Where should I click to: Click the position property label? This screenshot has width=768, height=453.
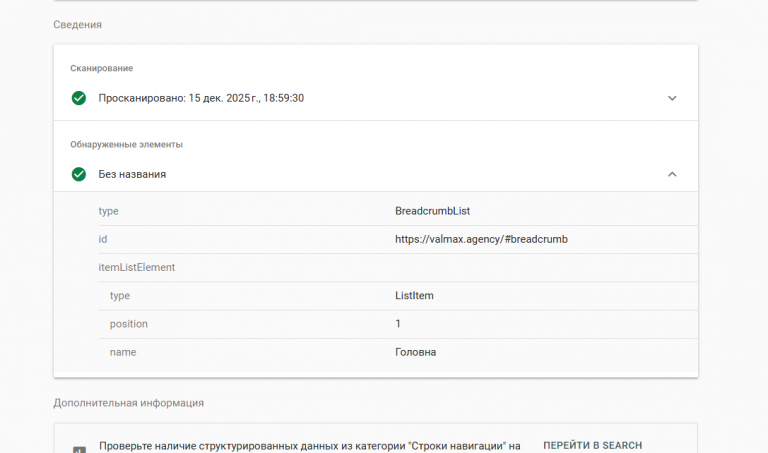pyautogui.click(x=129, y=324)
